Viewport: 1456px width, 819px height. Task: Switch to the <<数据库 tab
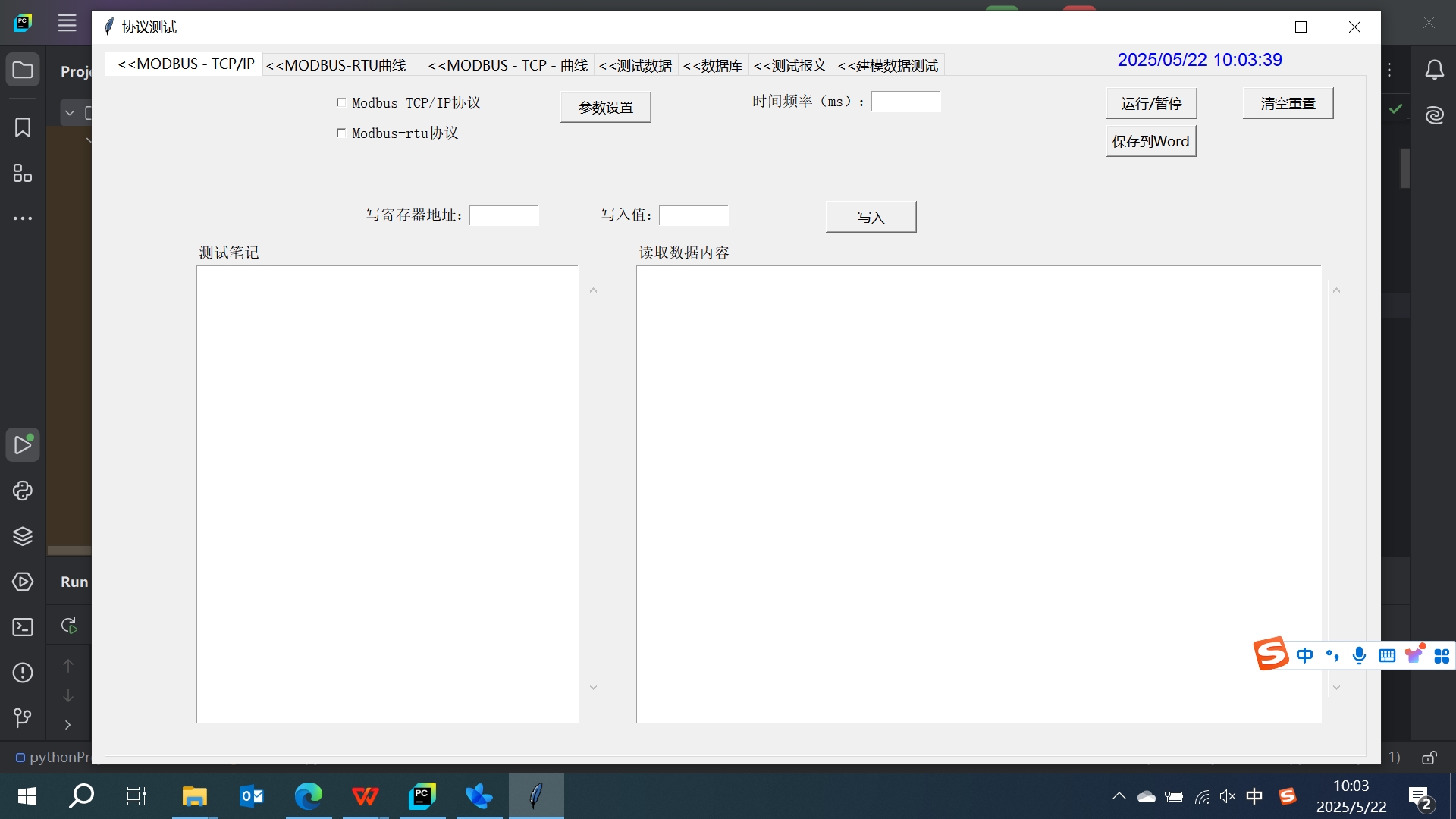(x=711, y=66)
